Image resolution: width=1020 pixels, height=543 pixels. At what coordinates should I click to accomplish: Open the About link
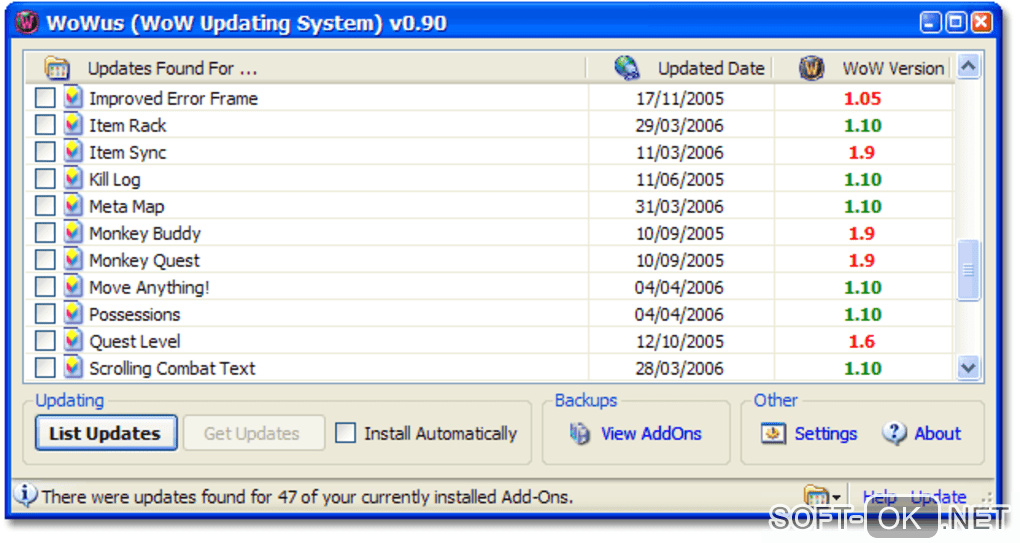pyautogui.click(x=937, y=433)
